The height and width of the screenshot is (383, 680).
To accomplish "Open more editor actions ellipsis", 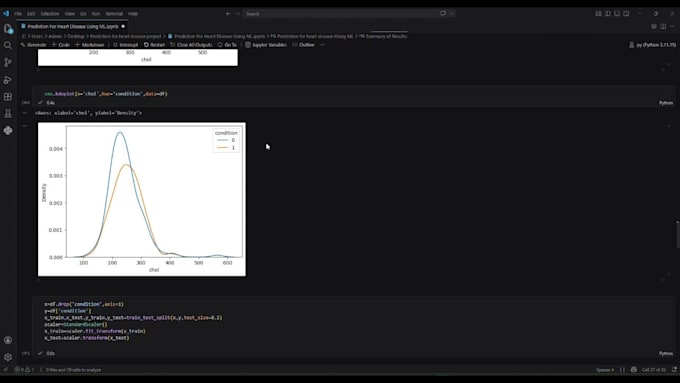I will 672,26.
